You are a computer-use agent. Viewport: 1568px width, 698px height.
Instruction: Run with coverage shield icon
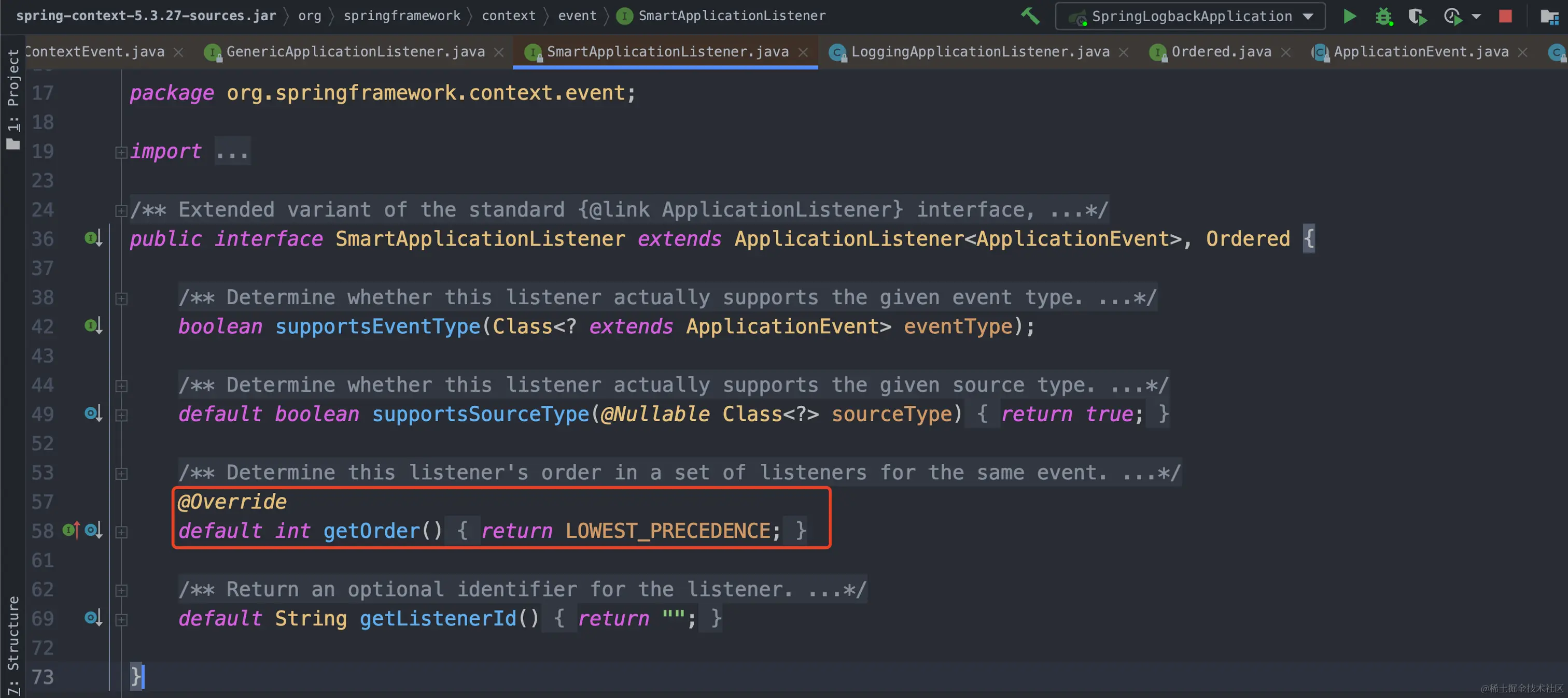pyautogui.click(x=1418, y=17)
